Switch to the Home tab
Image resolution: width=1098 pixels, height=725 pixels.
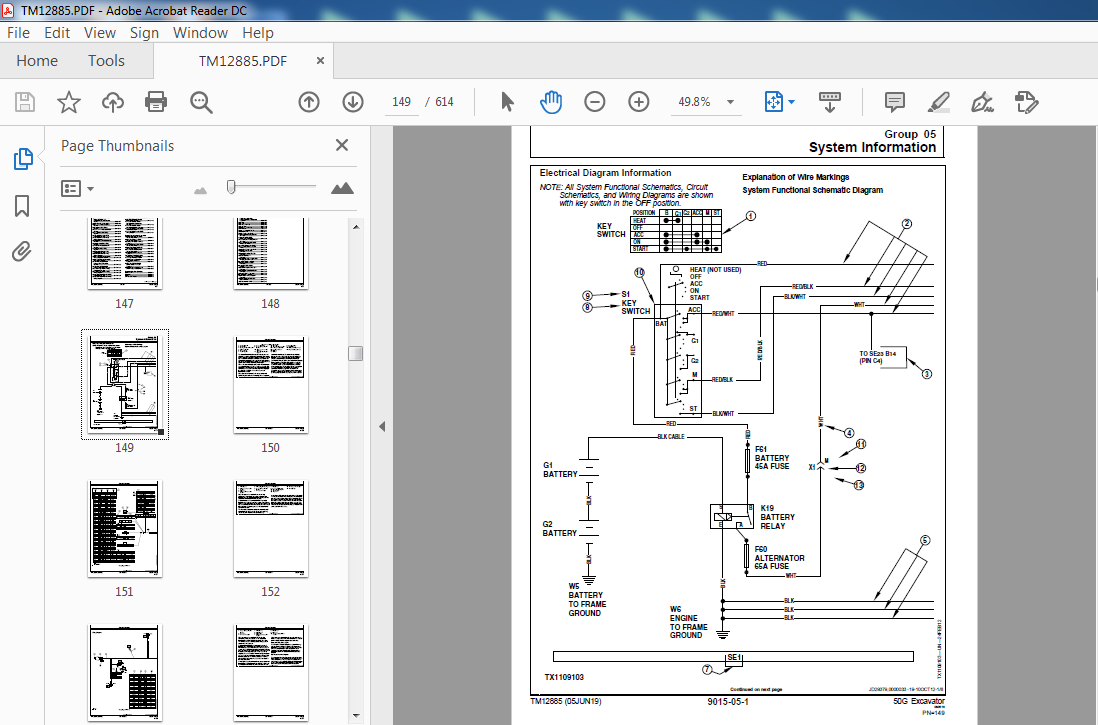(37, 61)
